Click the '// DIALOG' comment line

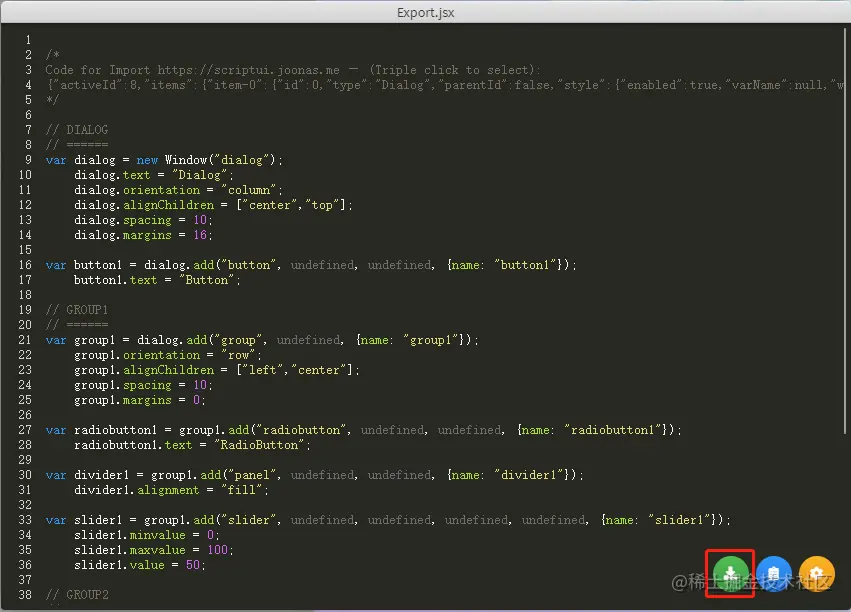[x=77, y=130]
